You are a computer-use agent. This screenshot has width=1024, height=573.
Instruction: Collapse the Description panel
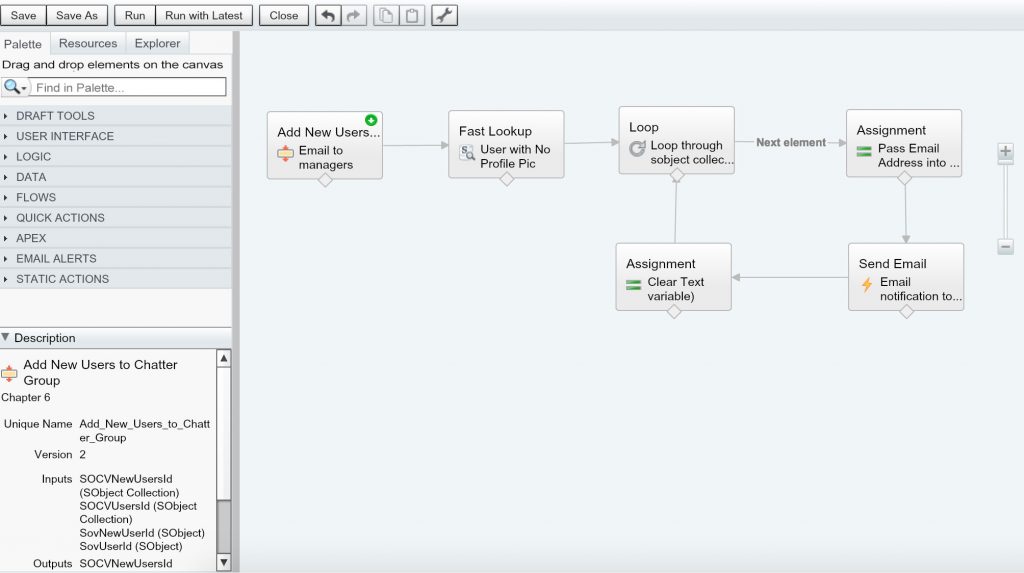tap(6, 338)
